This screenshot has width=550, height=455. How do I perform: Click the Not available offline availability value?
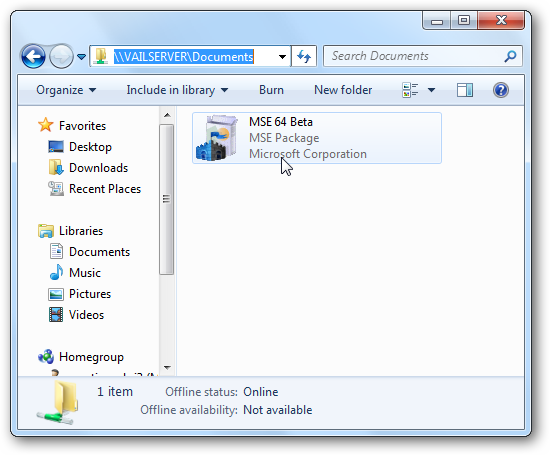[277, 410]
